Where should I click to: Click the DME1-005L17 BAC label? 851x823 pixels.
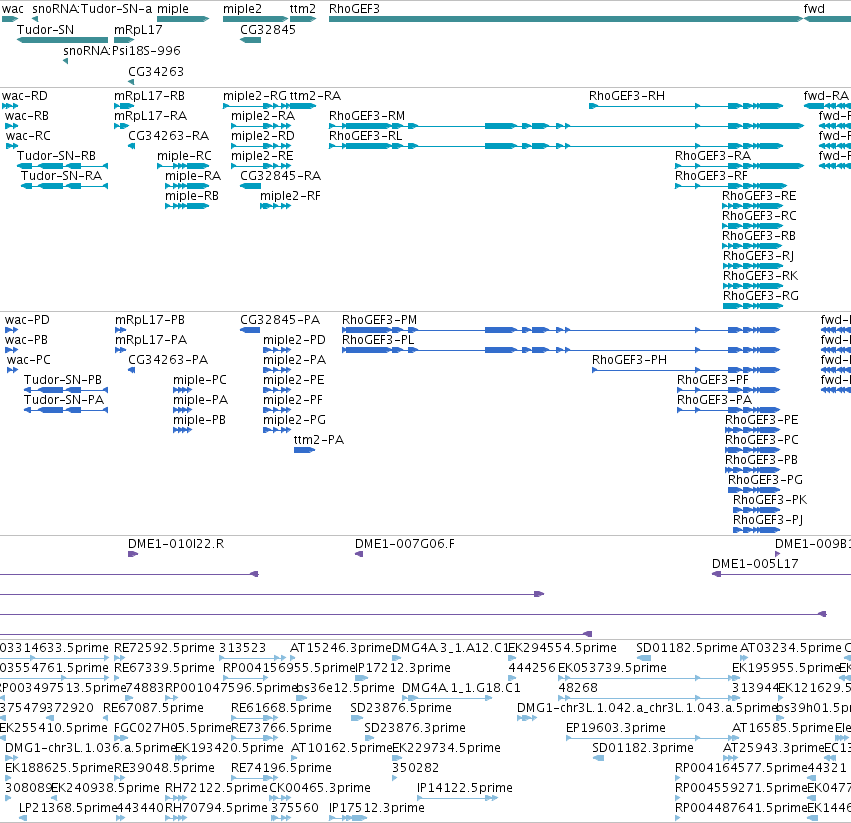pos(755,564)
